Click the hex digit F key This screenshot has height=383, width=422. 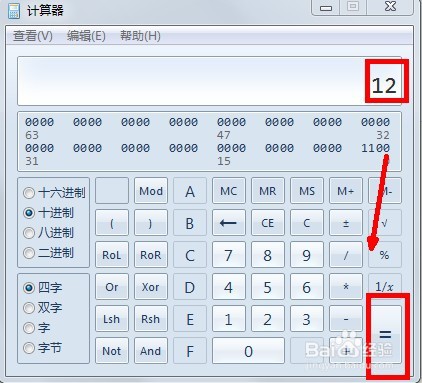[190, 351]
